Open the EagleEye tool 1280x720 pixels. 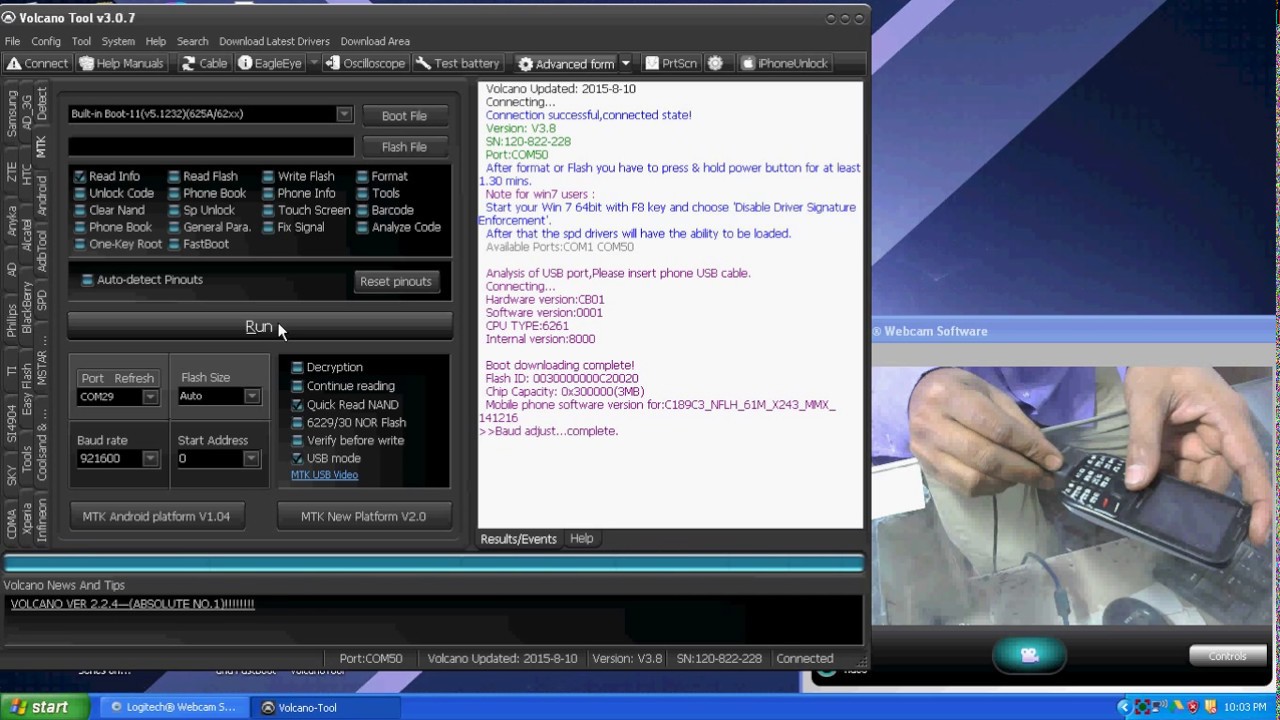pos(269,63)
